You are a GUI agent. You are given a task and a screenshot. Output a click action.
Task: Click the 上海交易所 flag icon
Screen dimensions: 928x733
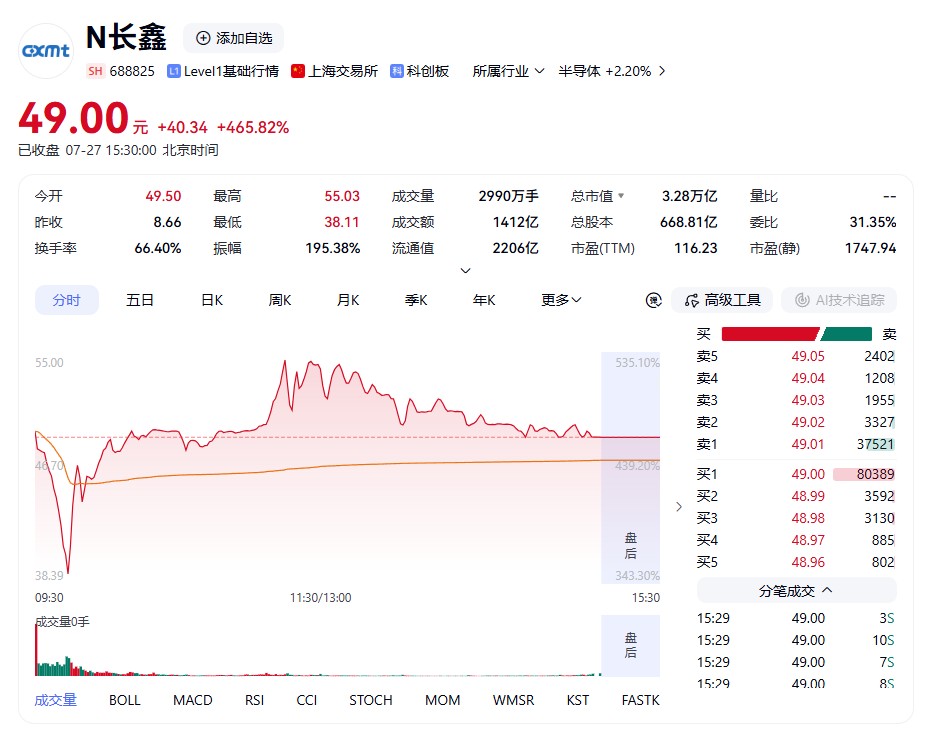(x=298, y=72)
